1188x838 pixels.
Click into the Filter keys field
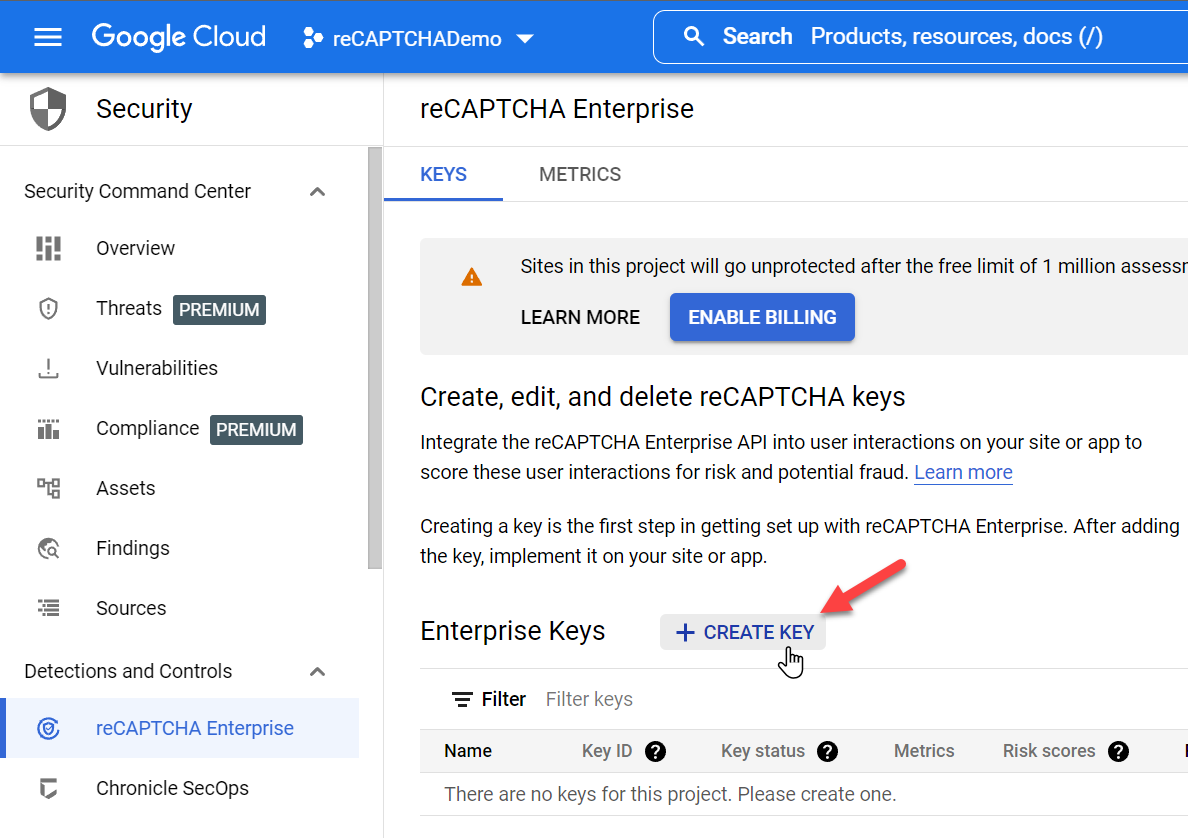click(589, 699)
